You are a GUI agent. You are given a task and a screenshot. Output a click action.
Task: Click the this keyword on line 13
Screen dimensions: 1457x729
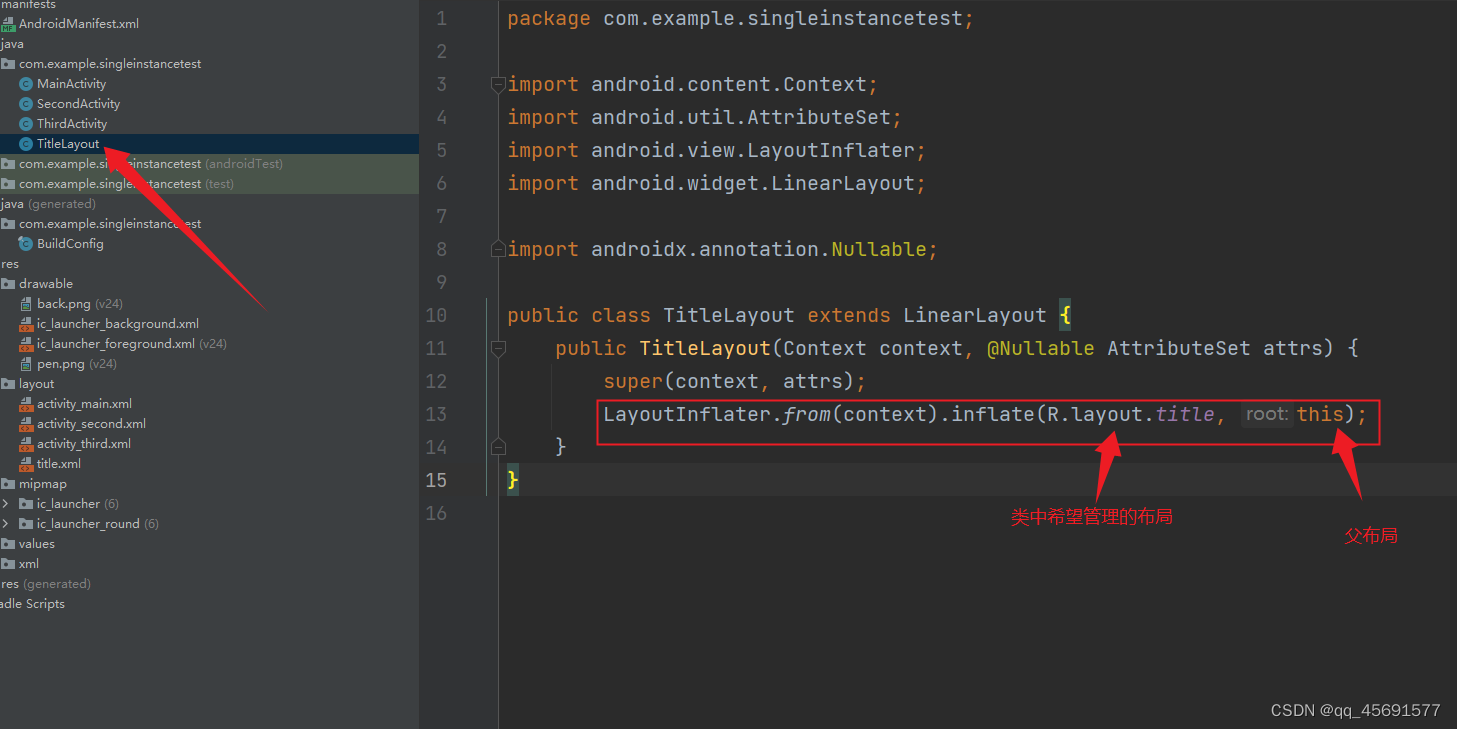pyautogui.click(x=1320, y=414)
